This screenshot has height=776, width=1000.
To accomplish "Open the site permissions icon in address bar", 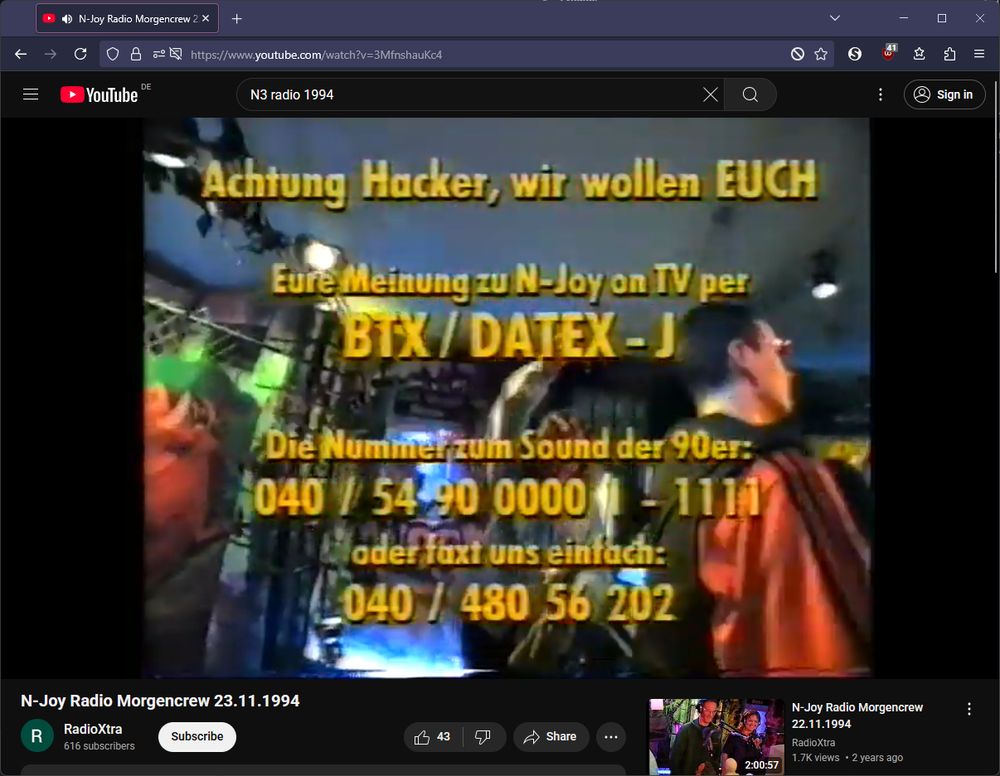I will pyautogui.click(x=159, y=54).
